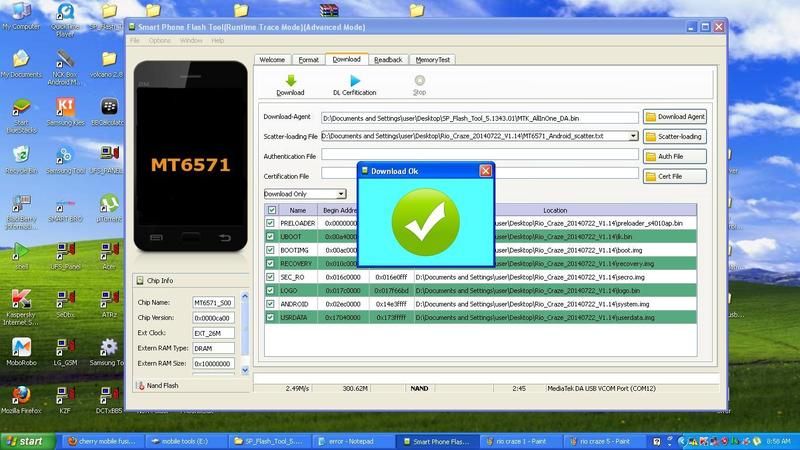Switch to the Readback tab
The image size is (800, 450).
(388, 60)
